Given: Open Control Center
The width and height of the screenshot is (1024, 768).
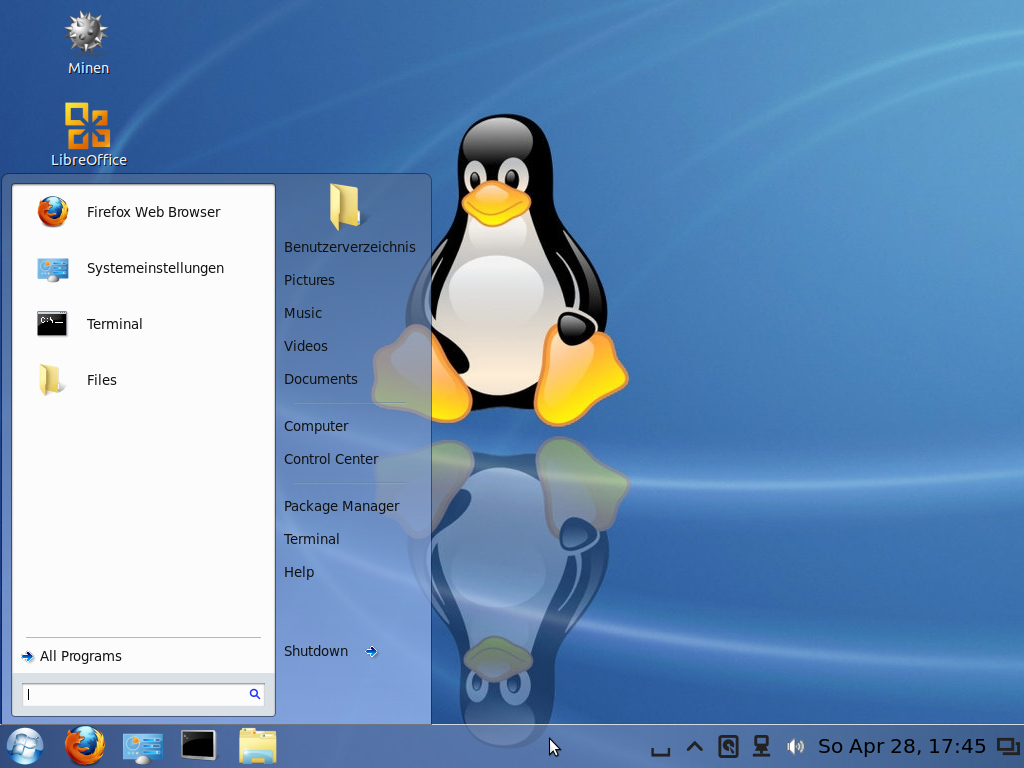Looking at the screenshot, I should [x=331, y=459].
